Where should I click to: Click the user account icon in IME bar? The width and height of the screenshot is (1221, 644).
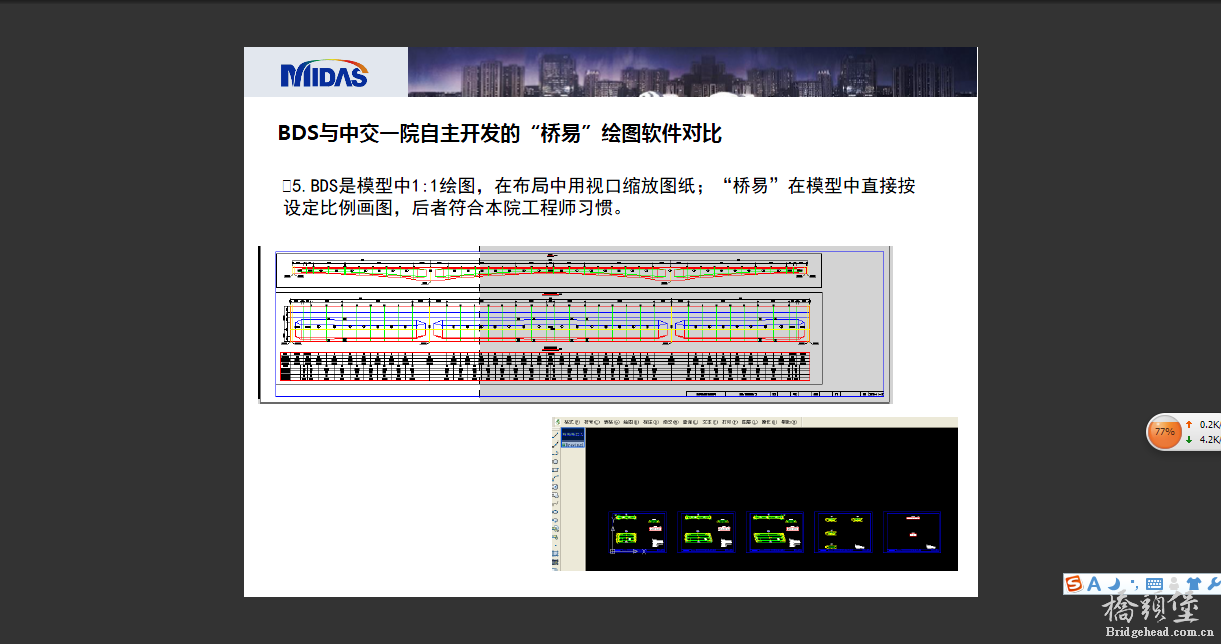coord(1174,584)
